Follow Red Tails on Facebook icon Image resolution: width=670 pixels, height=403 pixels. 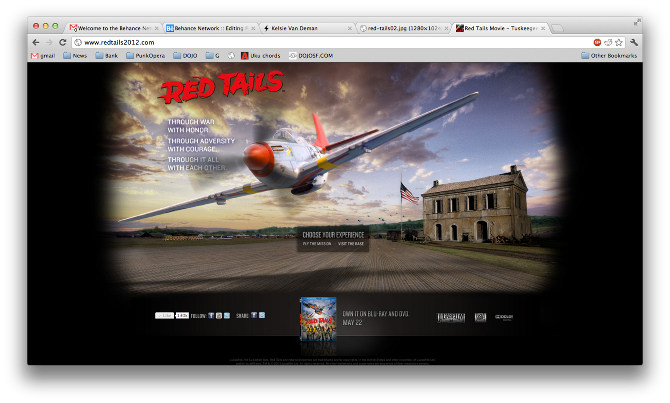click(x=211, y=315)
